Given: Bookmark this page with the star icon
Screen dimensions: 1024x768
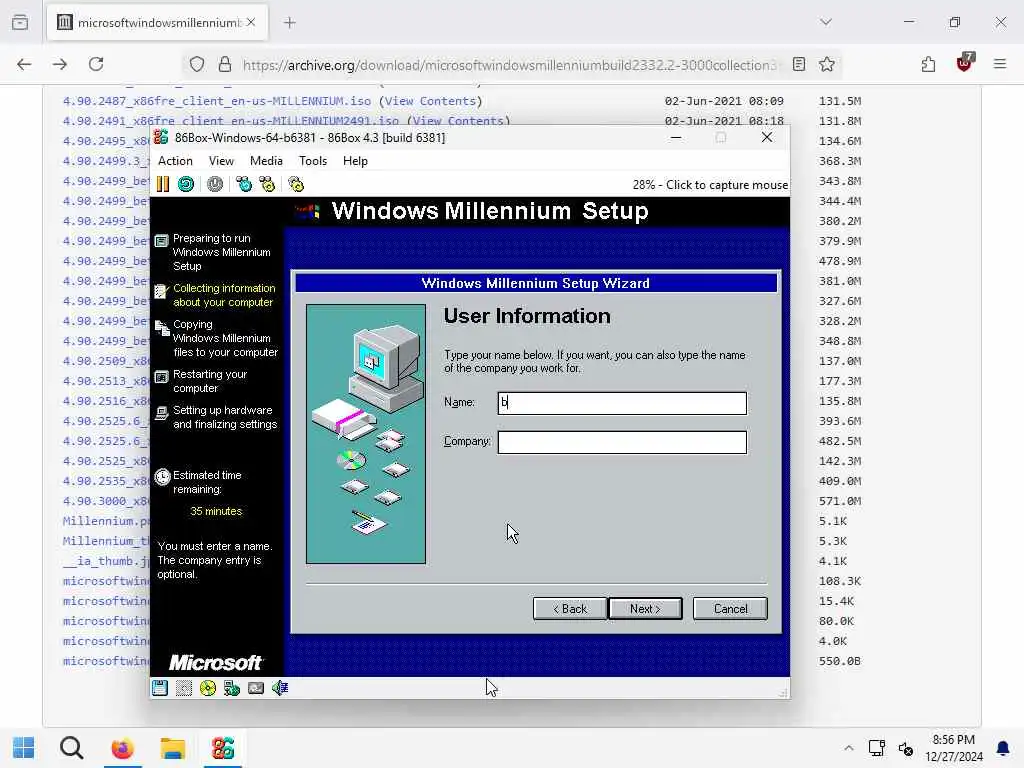Looking at the screenshot, I should [827, 64].
